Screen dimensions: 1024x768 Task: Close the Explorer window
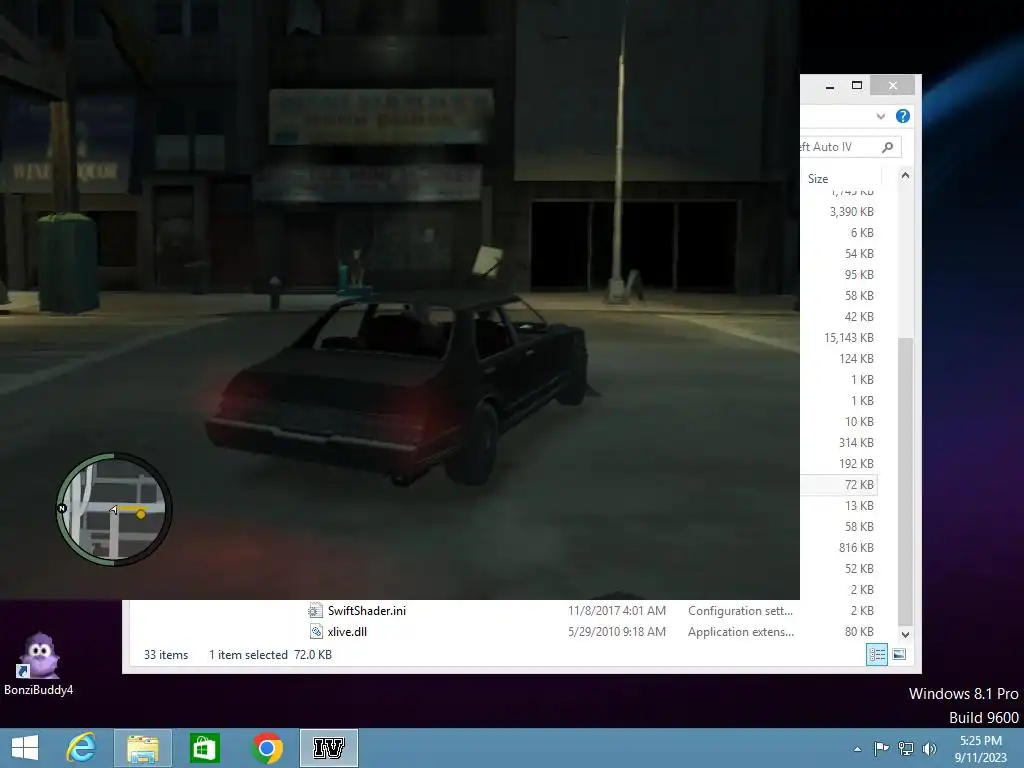(893, 86)
